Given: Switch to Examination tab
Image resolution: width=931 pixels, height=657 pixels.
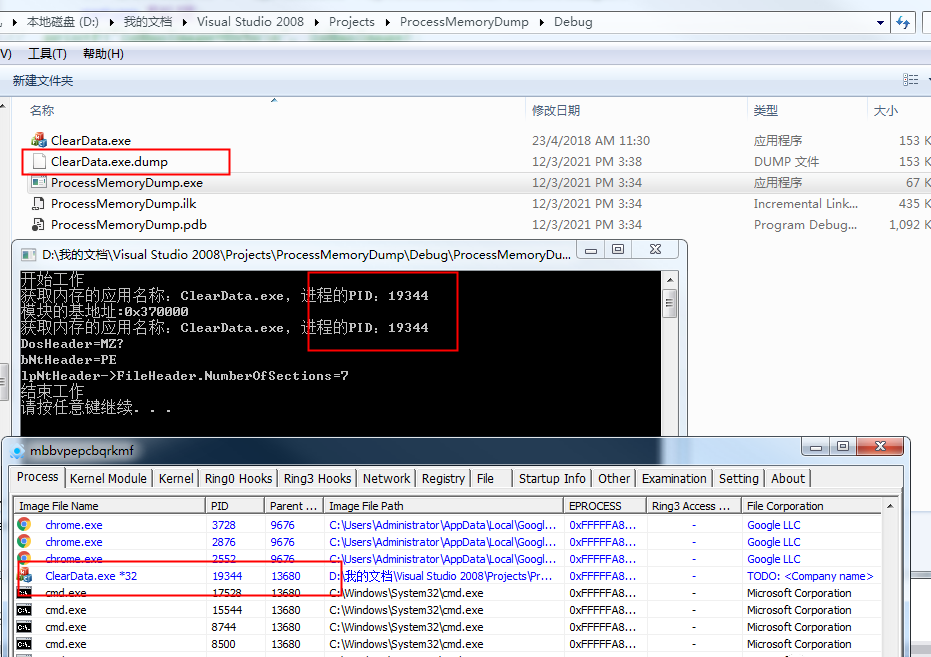Looking at the screenshot, I should click(674, 478).
